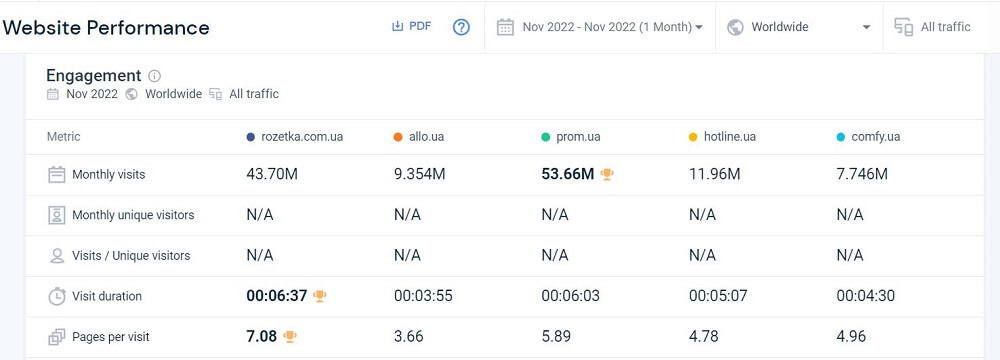
Task: Click the calendar icon in the date selector
Action: tap(505, 27)
